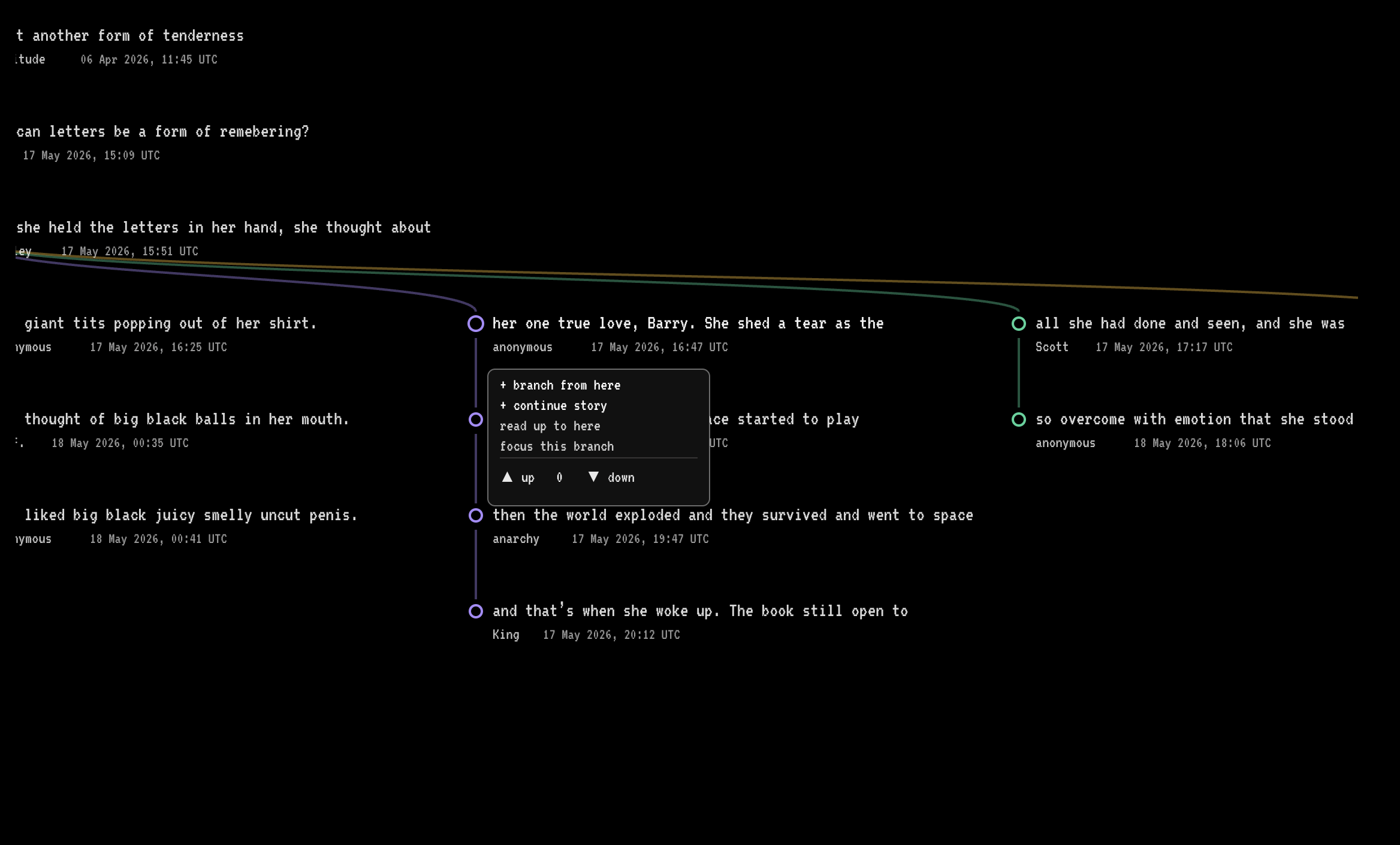Screen dimensions: 1400x845
Task: Click text "she held the letters in her hand"
Action: coord(150,228)
